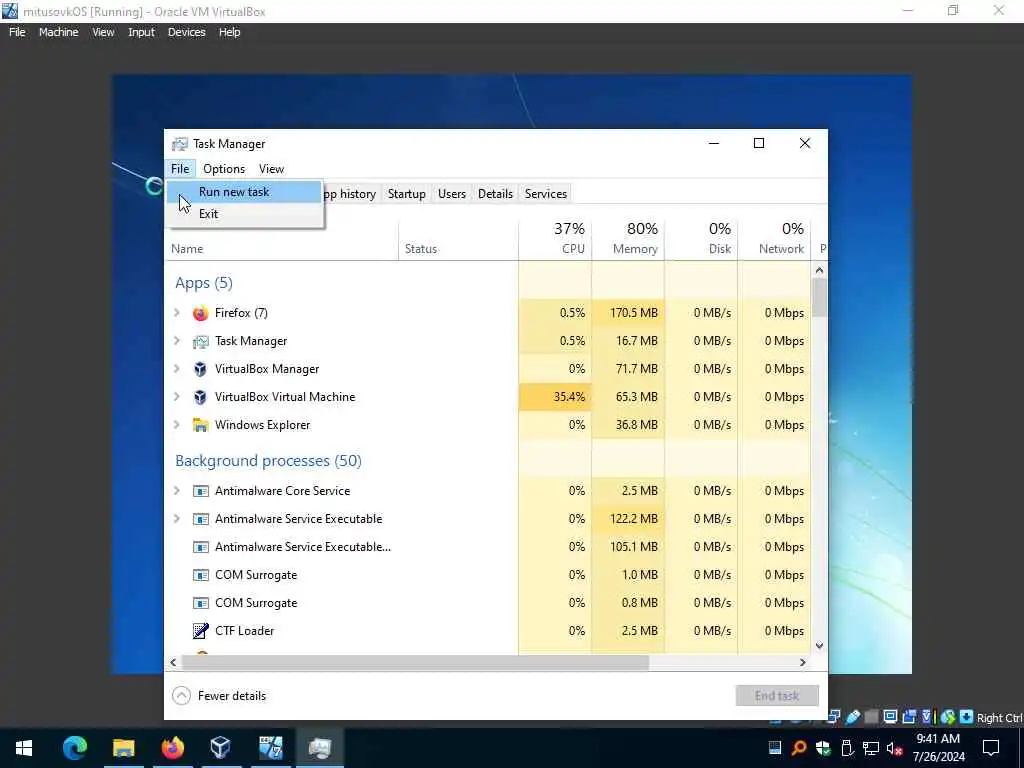Open the Windows Start button
This screenshot has height=768, width=1024.
click(x=24, y=748)
